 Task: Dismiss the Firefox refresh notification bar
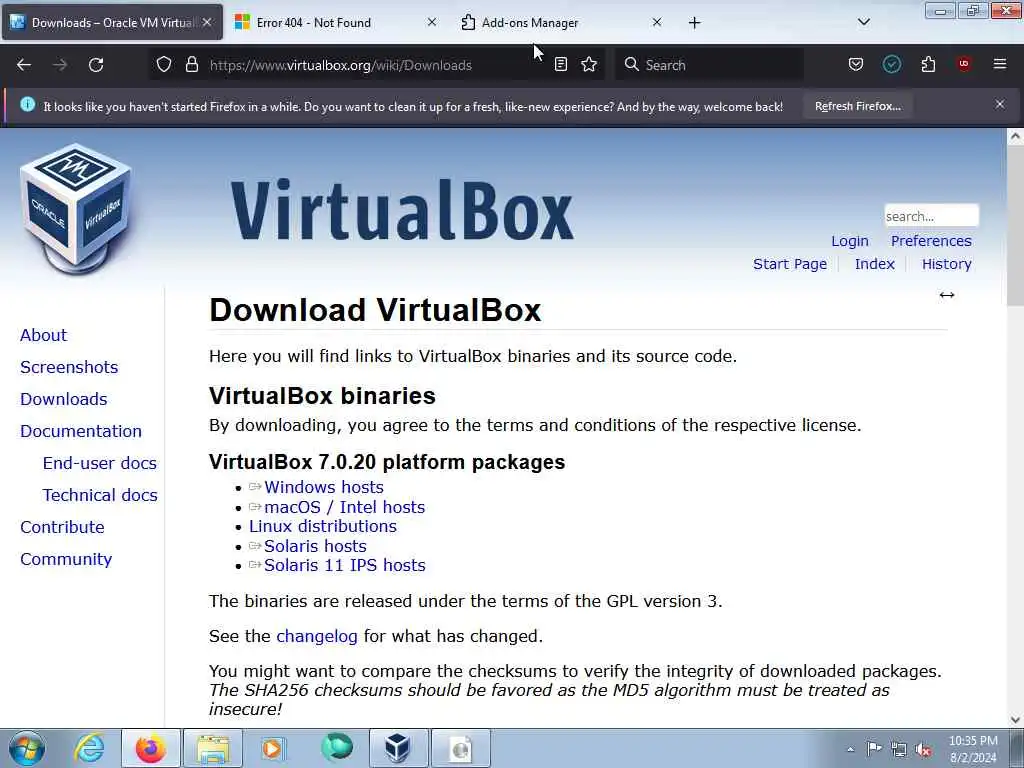point(1000,104)
